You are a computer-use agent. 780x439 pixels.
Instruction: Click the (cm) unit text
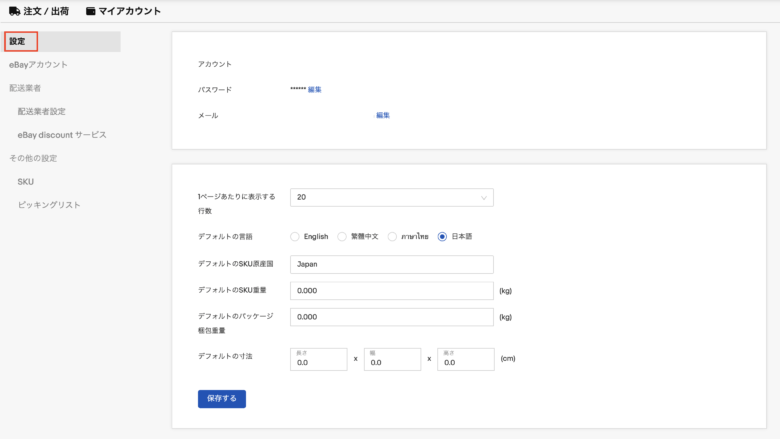(508, 358)
